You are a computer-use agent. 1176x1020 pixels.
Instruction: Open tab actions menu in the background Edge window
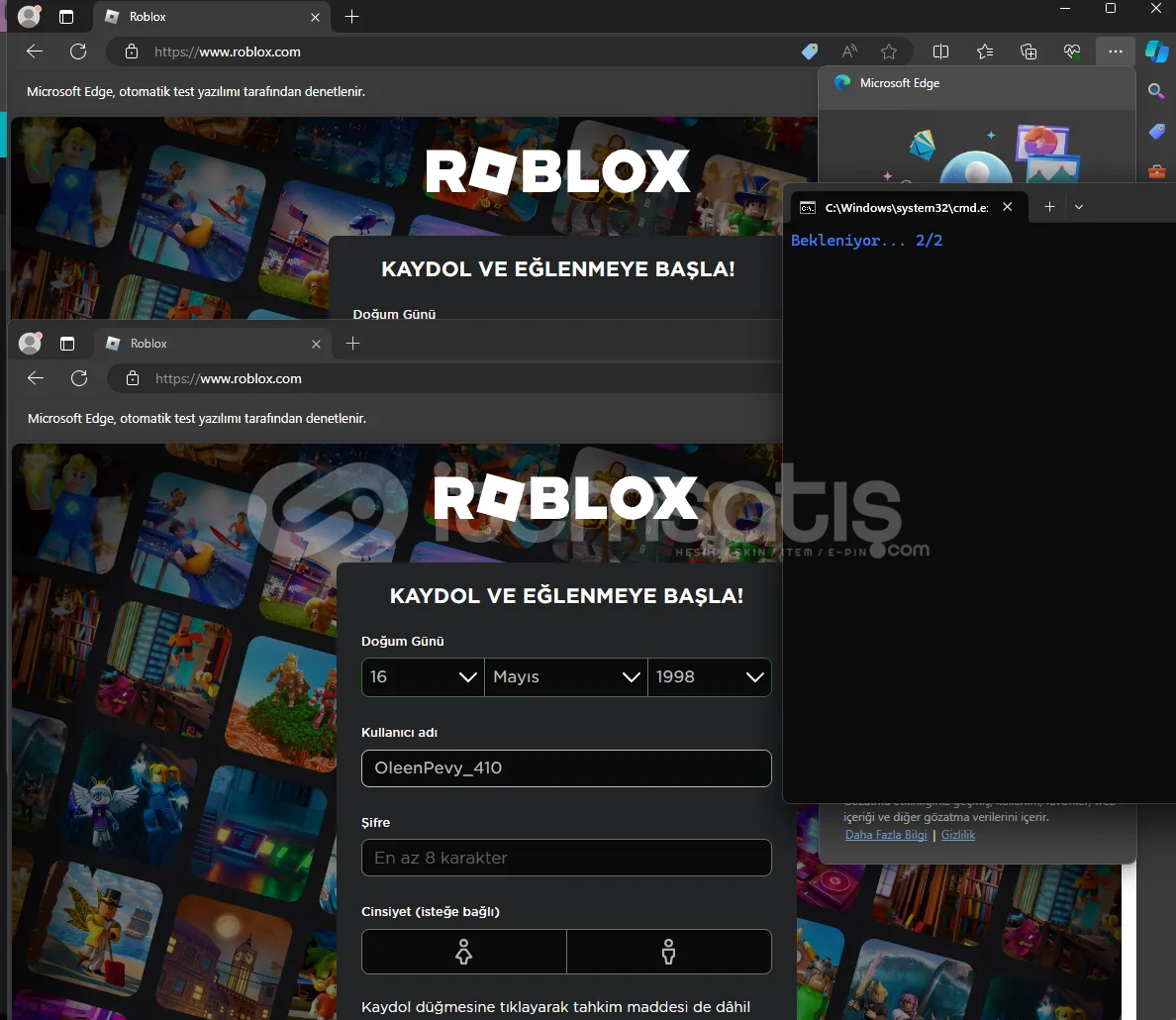click(x=66, y=17)
